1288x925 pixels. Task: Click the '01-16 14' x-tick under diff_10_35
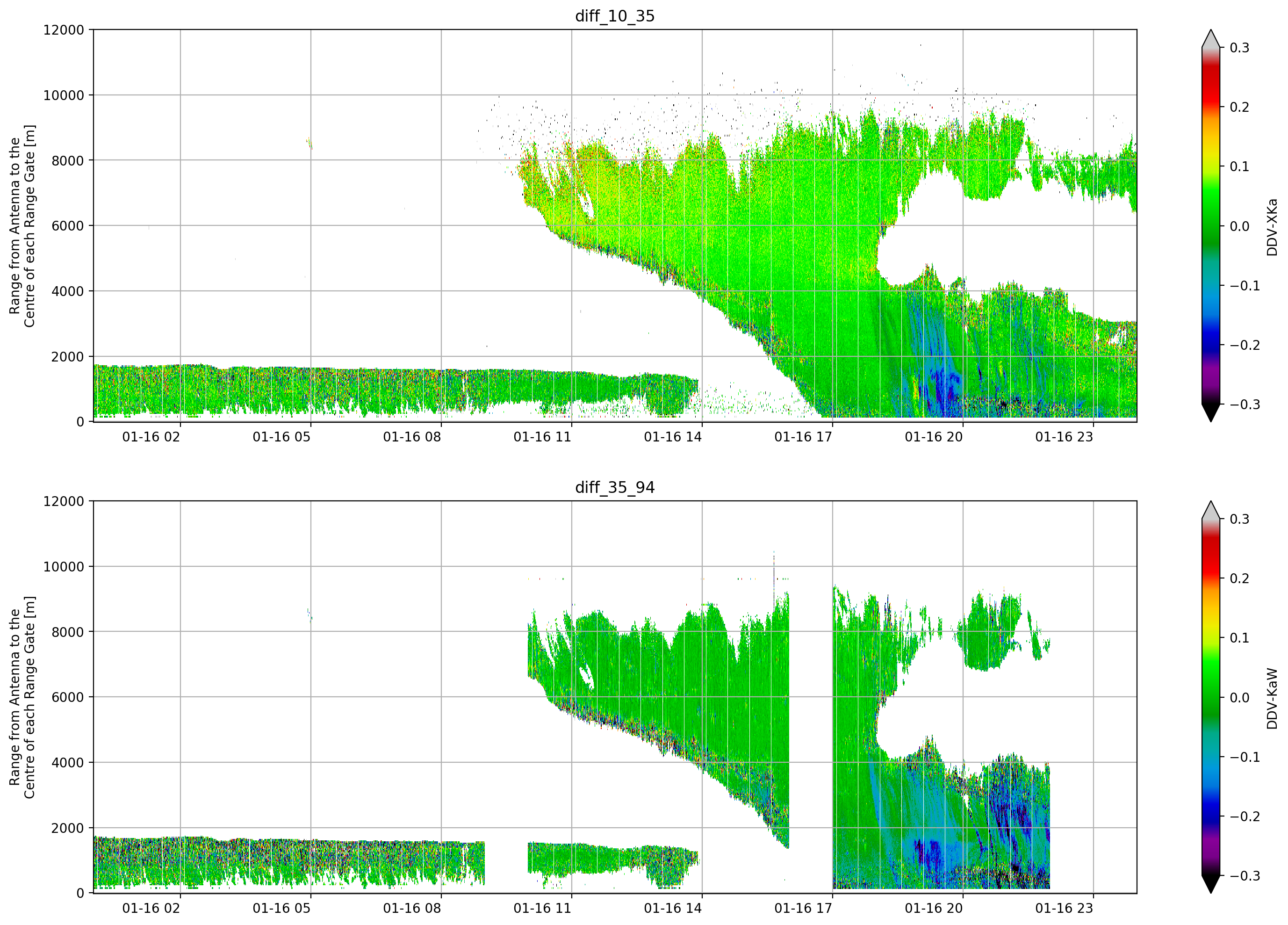(673, 437)
